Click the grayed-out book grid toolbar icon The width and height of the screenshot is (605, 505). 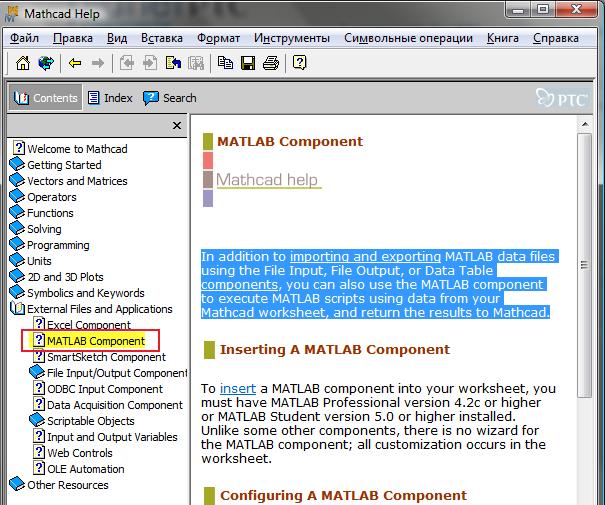point(196,62)
